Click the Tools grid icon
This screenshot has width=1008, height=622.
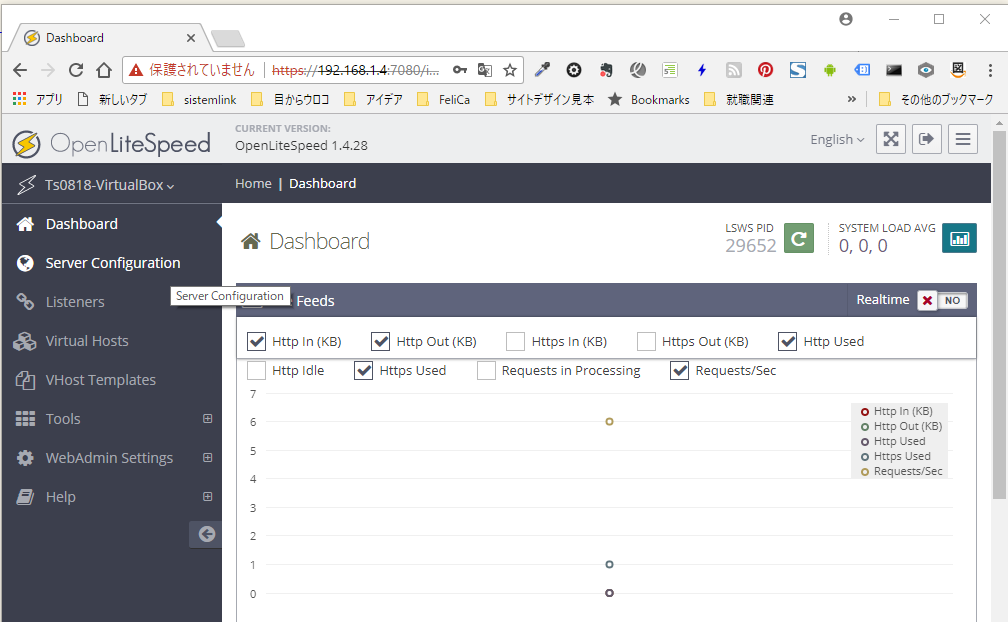click(x=25, y=419)
